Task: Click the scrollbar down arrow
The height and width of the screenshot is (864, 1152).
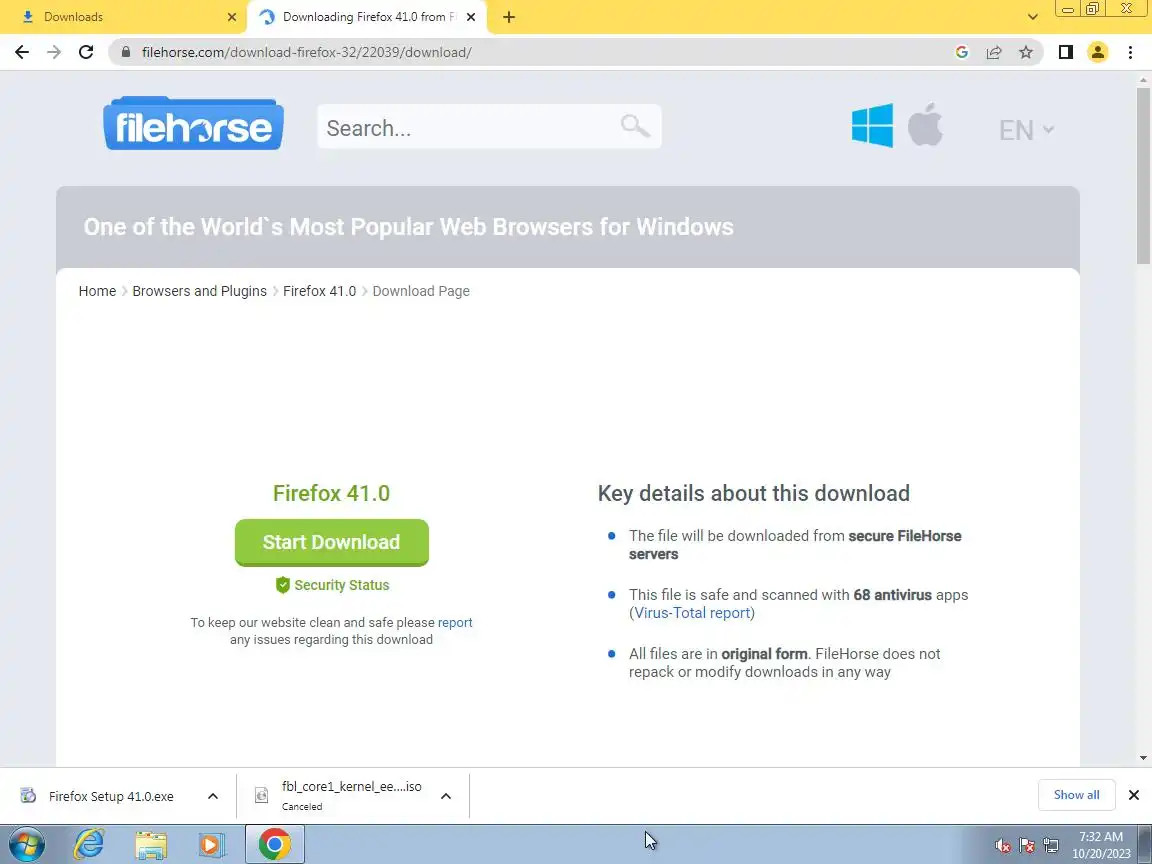Action: tap(1143, 757)
